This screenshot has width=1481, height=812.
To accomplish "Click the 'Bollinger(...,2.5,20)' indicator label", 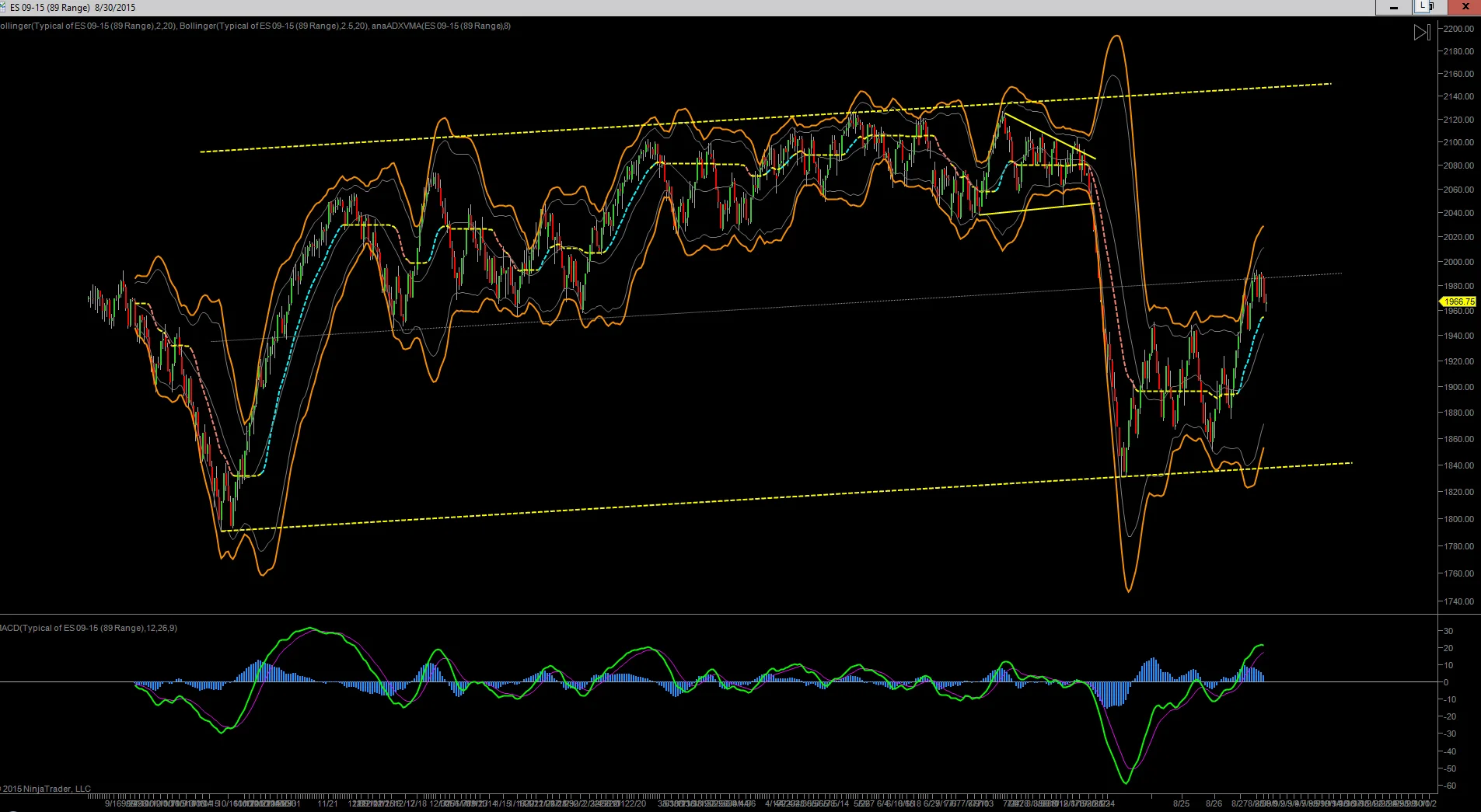I will click(x=273, y=26).
